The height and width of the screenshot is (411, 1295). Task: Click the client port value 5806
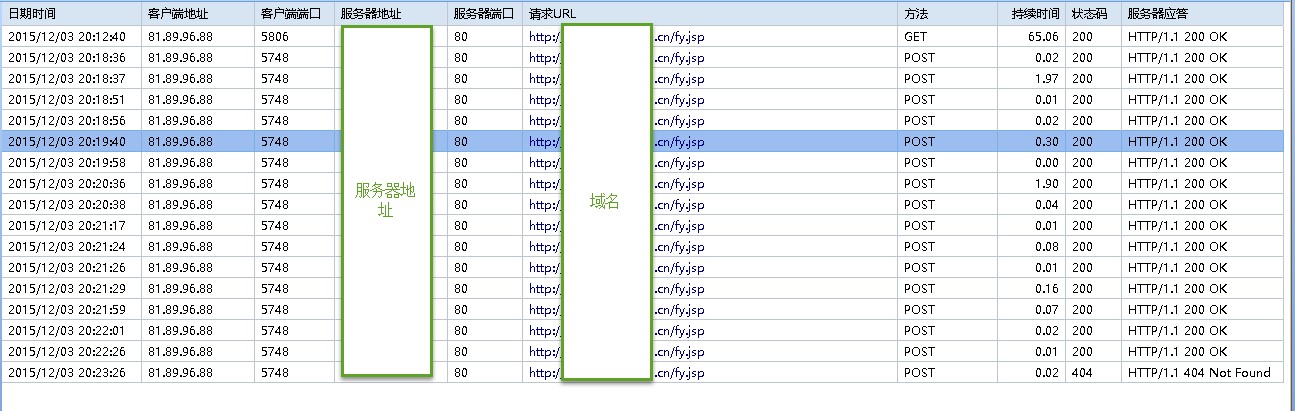pos(274,36)
